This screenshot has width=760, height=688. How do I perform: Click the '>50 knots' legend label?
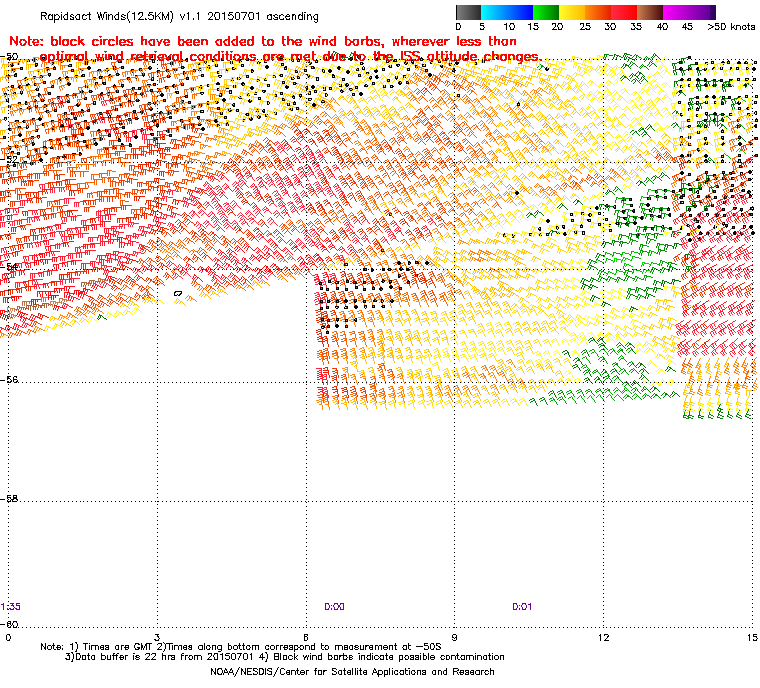[x=731, y=27]
